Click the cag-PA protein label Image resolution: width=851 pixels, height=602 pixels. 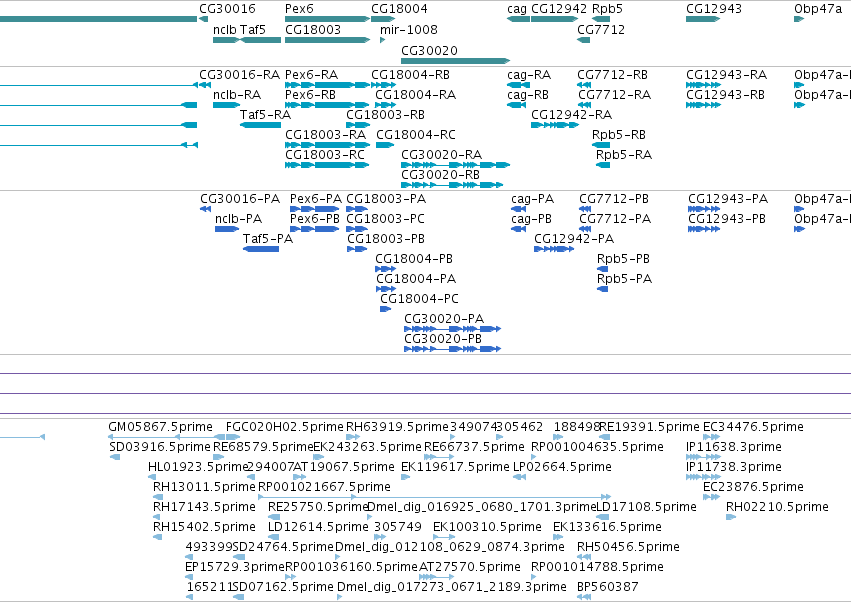coord(532,199)
